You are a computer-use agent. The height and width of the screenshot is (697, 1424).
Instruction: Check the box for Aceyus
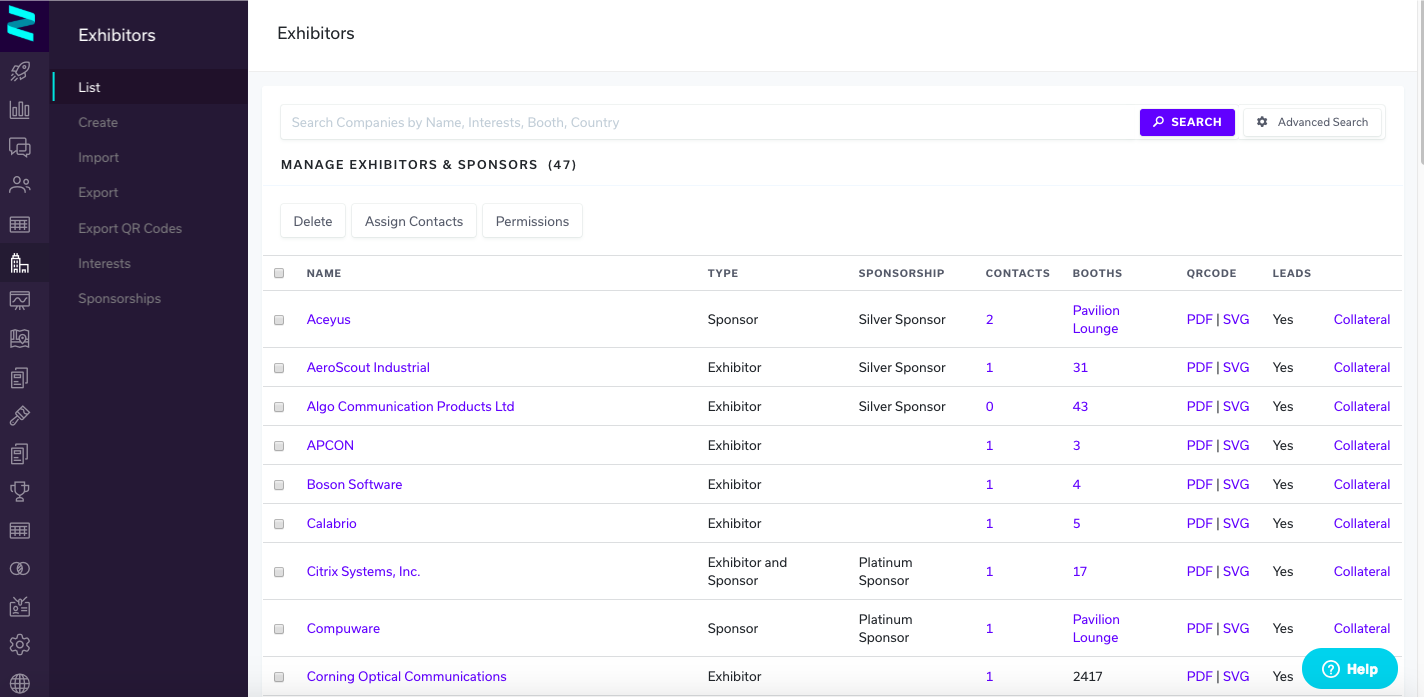pos(279,320)
